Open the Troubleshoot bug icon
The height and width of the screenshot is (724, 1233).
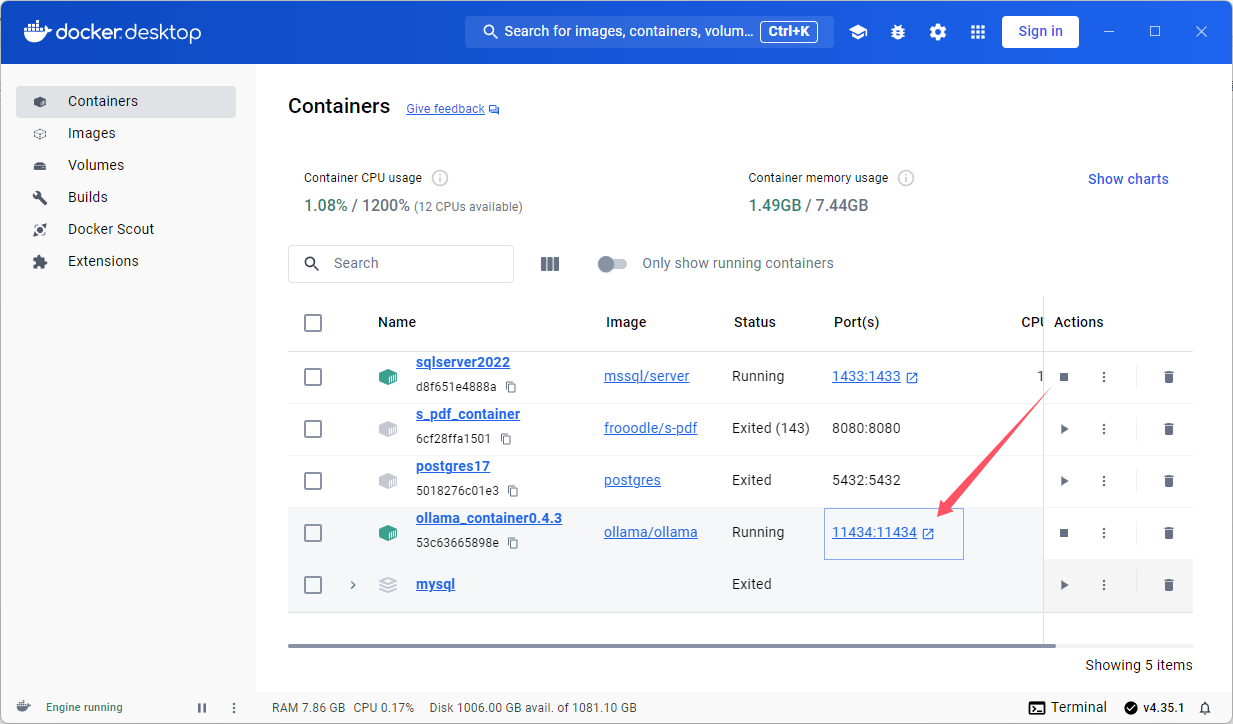point(898,32)
